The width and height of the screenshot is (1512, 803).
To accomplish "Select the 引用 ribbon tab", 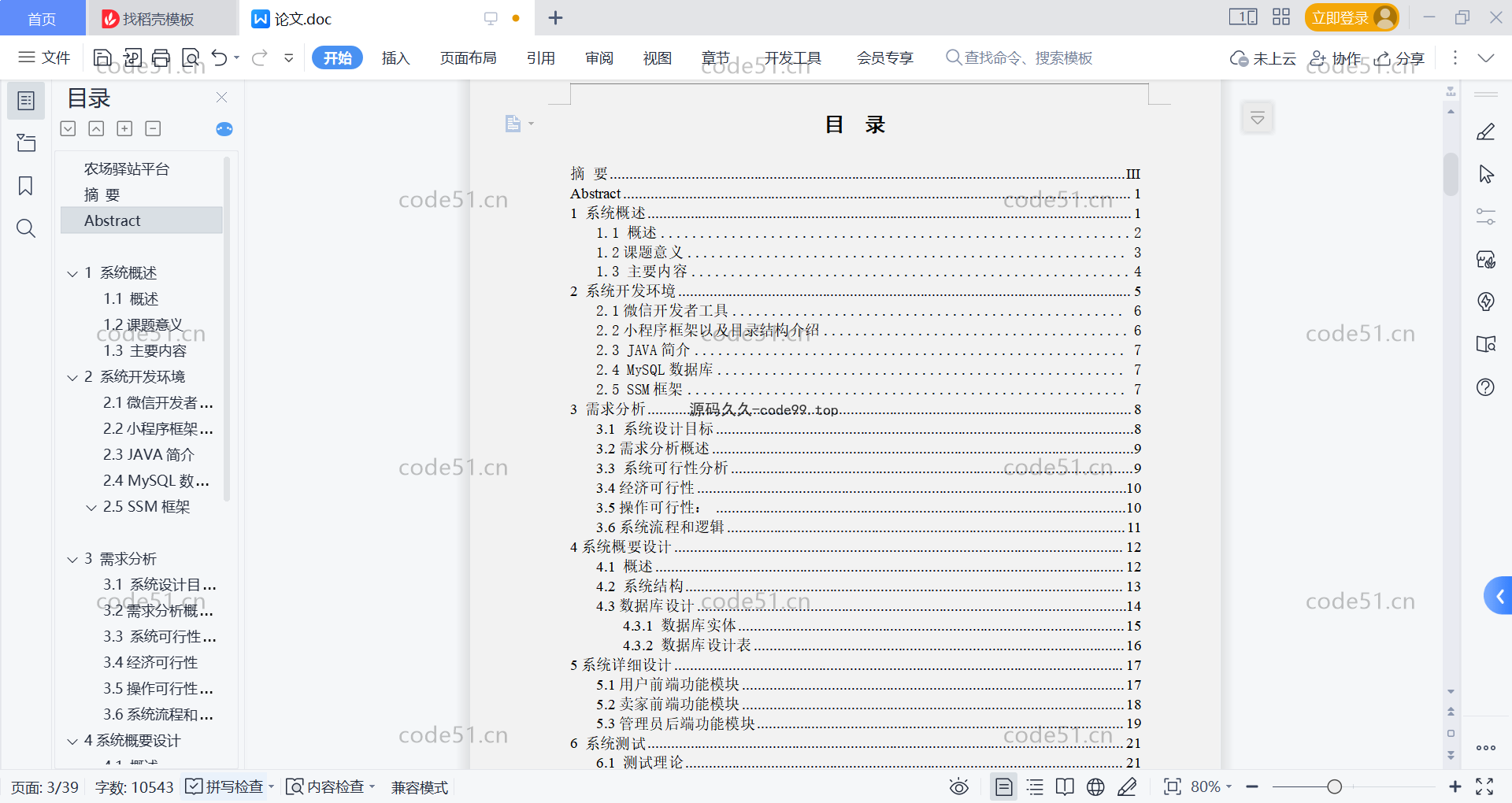I will [541, 57].
